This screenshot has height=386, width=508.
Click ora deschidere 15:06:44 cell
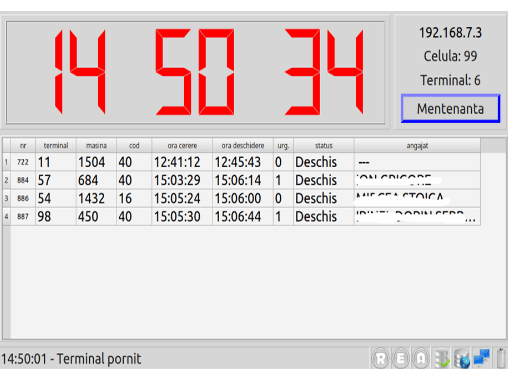[x=243, y=217]
